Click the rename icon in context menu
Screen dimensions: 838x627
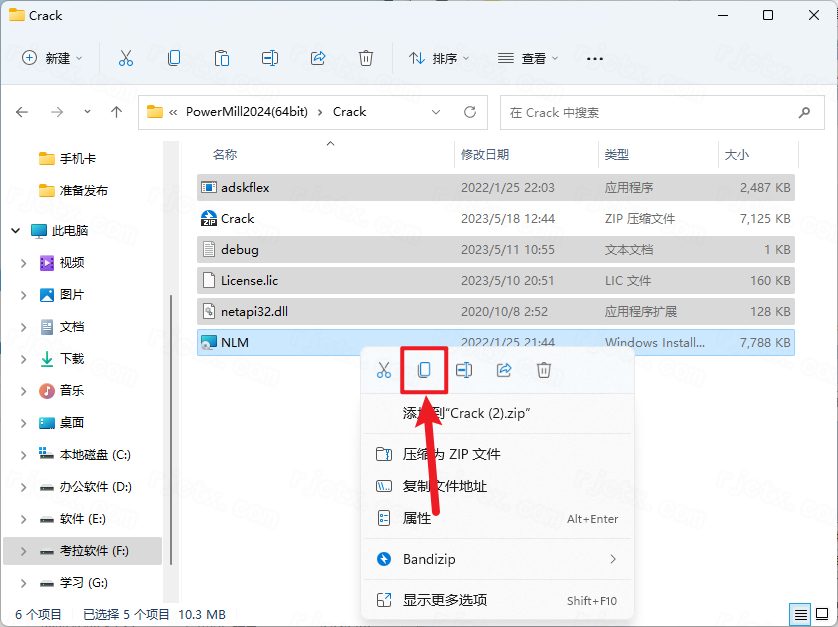pyautogui.click(x=464, y=370)
